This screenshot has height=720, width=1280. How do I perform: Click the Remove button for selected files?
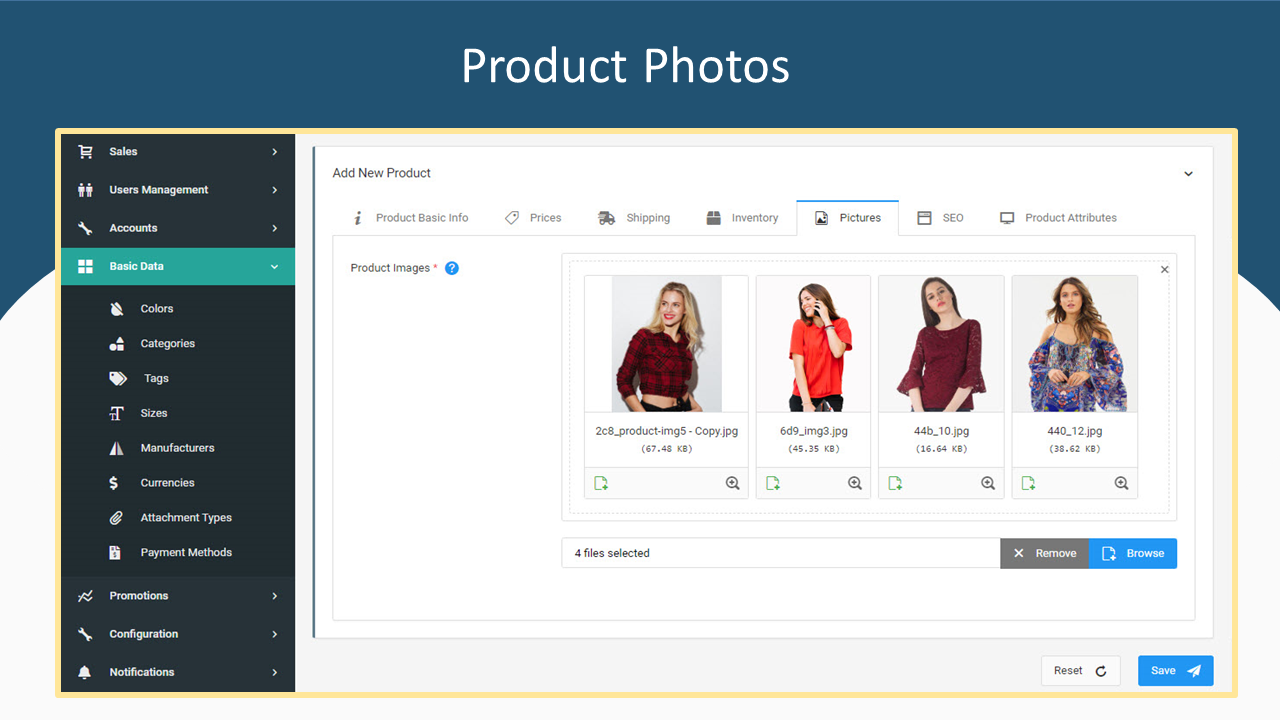(1045, 553)
